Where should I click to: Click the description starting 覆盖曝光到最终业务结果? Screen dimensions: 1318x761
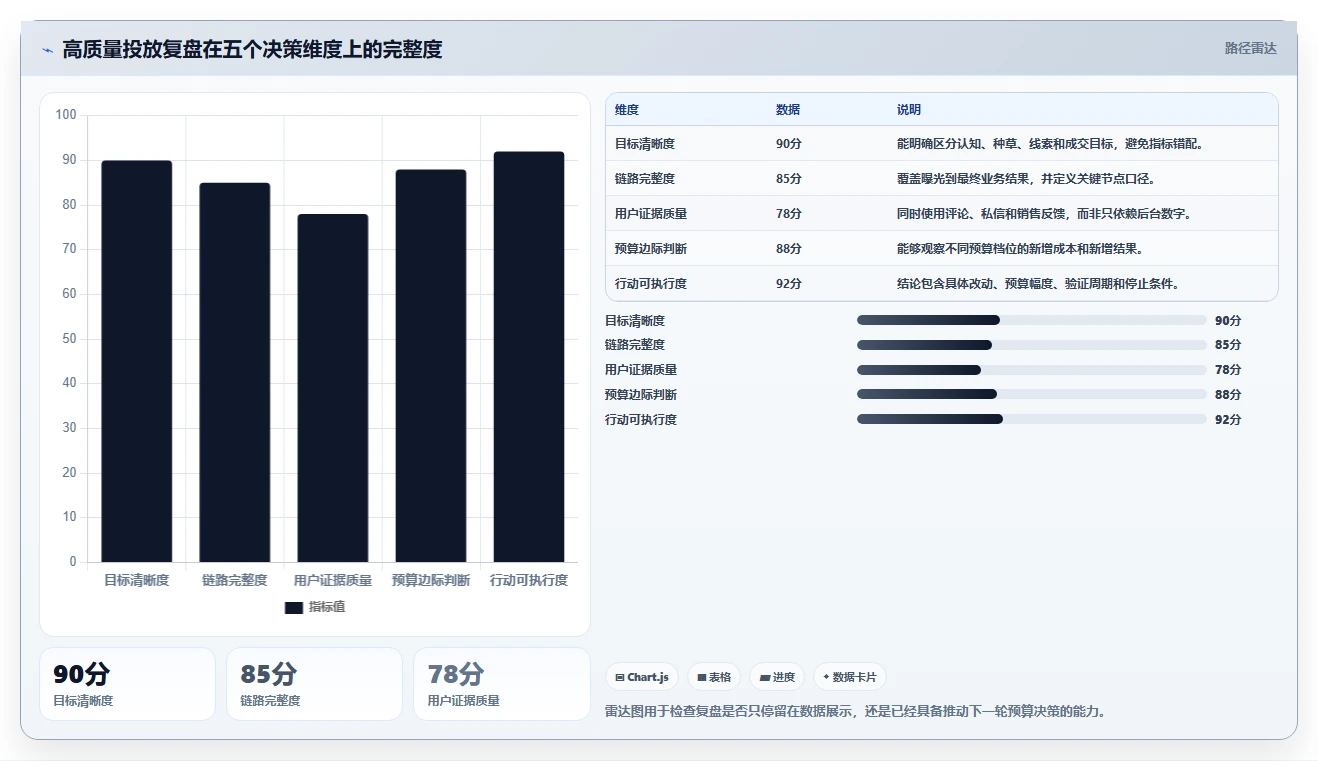(1029, 179)
